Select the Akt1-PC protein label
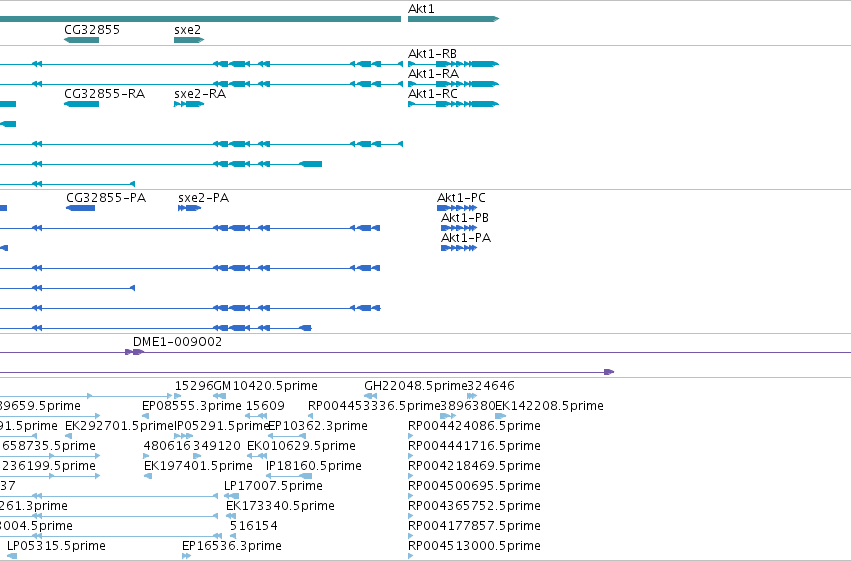The width and height of the screenshot is (851, 561). click(x=461, y=198)
